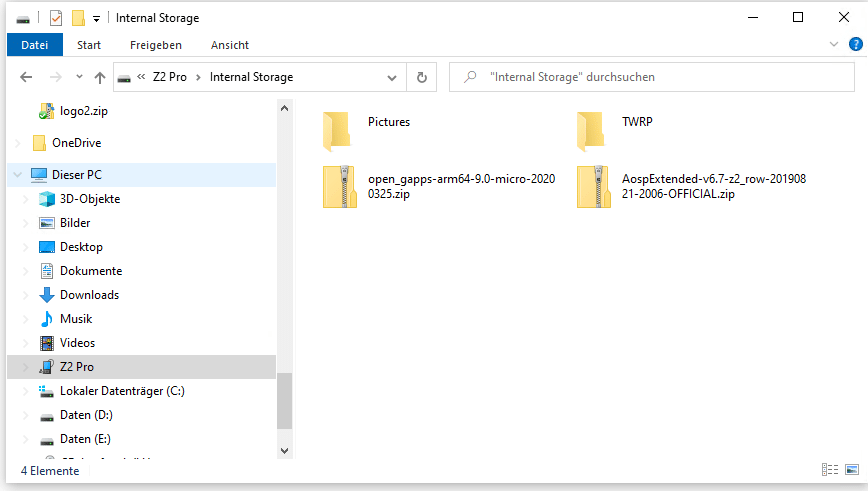Image resolution: width=868 pixels, height=491 pixels.
Task: Open the address bar history dropdown
Action: point(392,77)
